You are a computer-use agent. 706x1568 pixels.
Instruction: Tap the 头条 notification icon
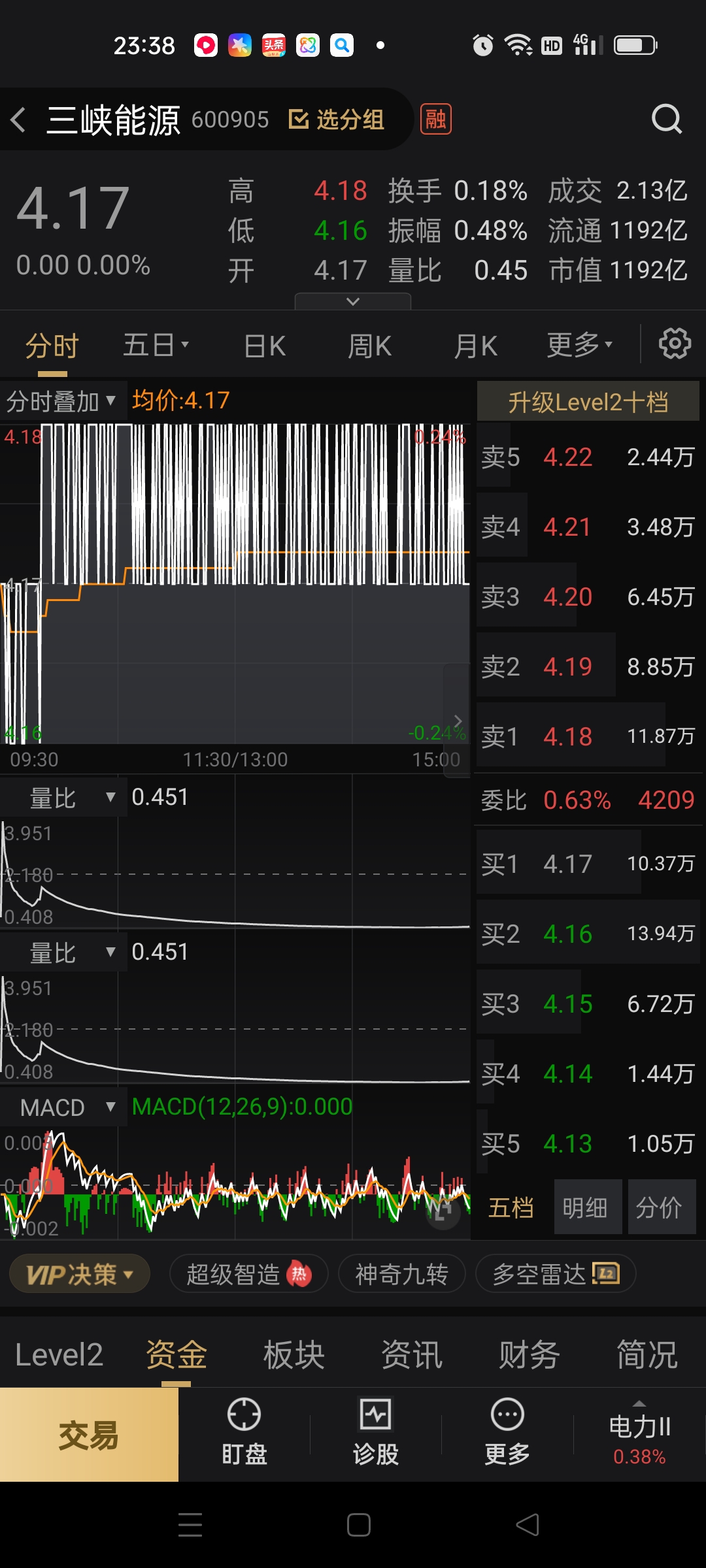pos(274,45)
